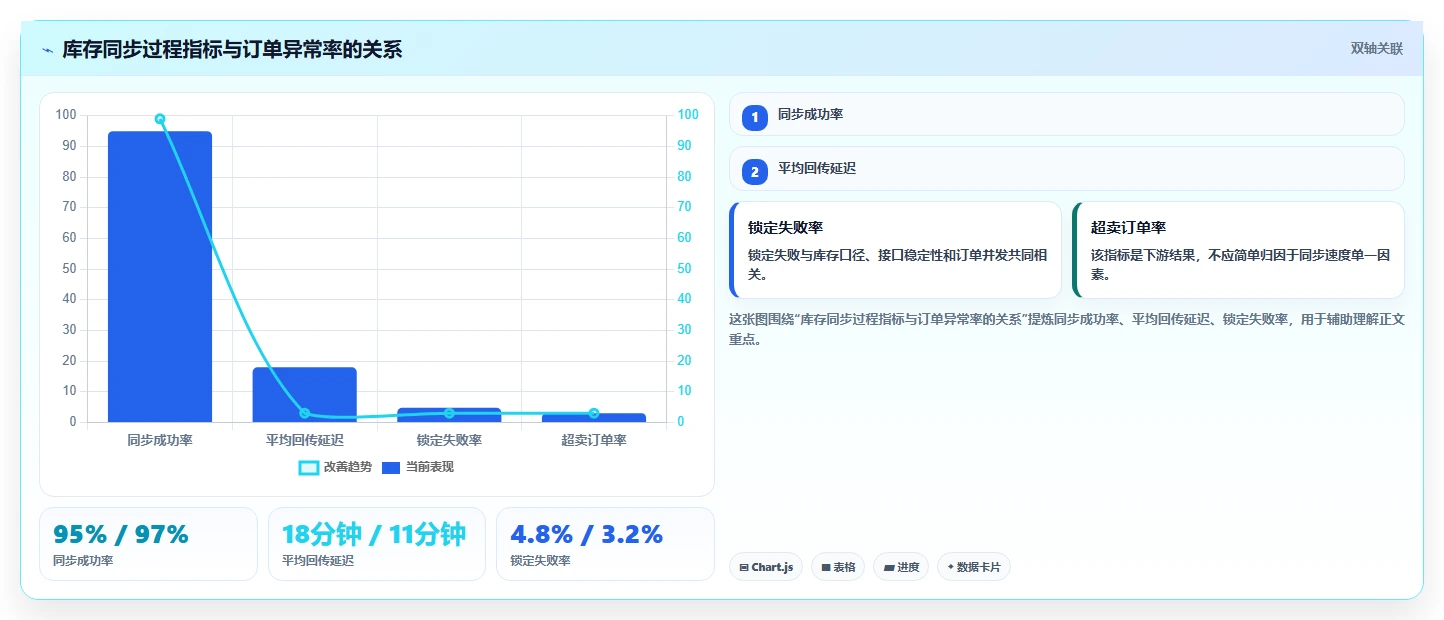Click the 4.8% / 3.2% stat card
Screen dimensions: 1444x620
(x=605, y=544)
